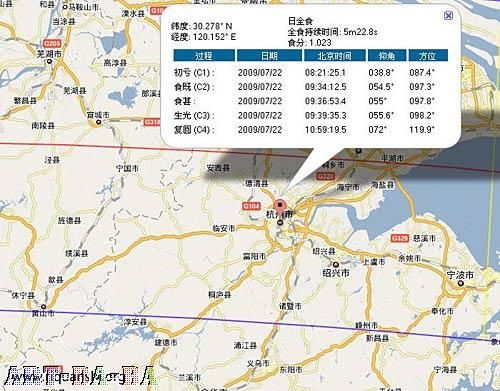Select the 北京时间 column header
The height and width of the screenshot is (391, 500).
click(334, 55)
